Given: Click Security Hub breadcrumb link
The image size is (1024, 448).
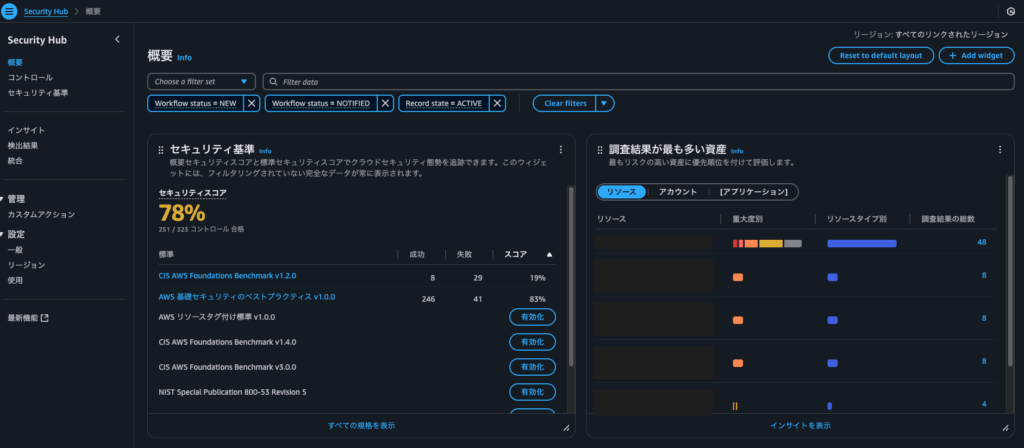Looking at the screenshot, I should [46, 12].
